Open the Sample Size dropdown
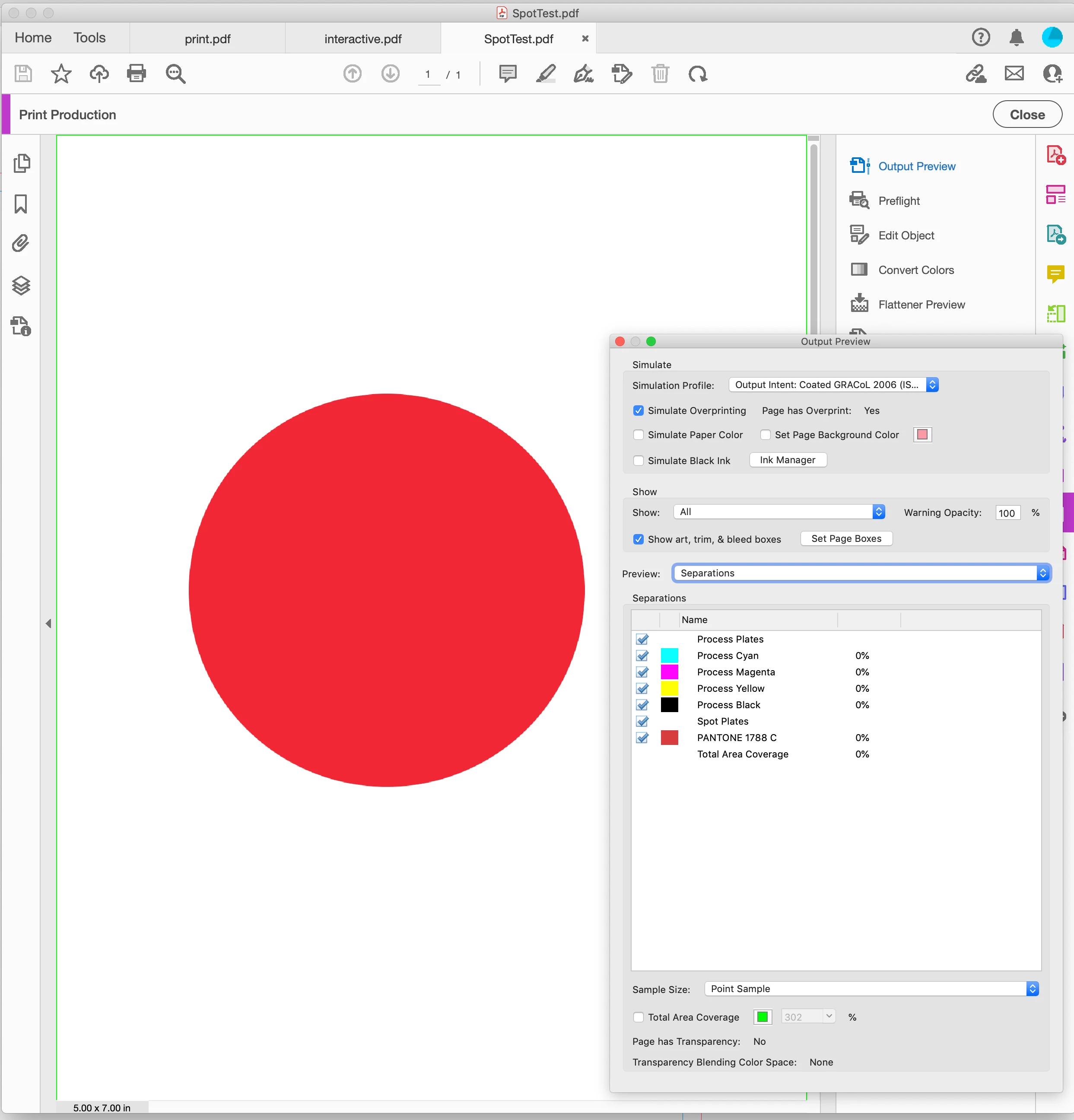The image size is (1074, 1120). pos(871,989)
